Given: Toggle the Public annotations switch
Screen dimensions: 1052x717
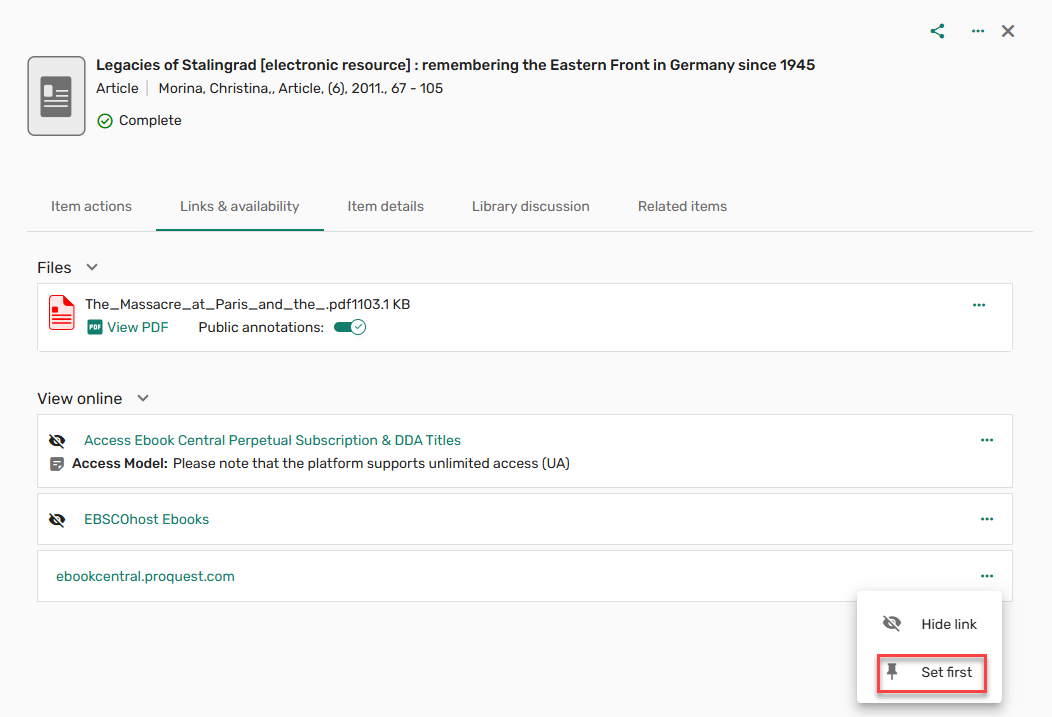Looking at the screenshot, I should point(350,327).
